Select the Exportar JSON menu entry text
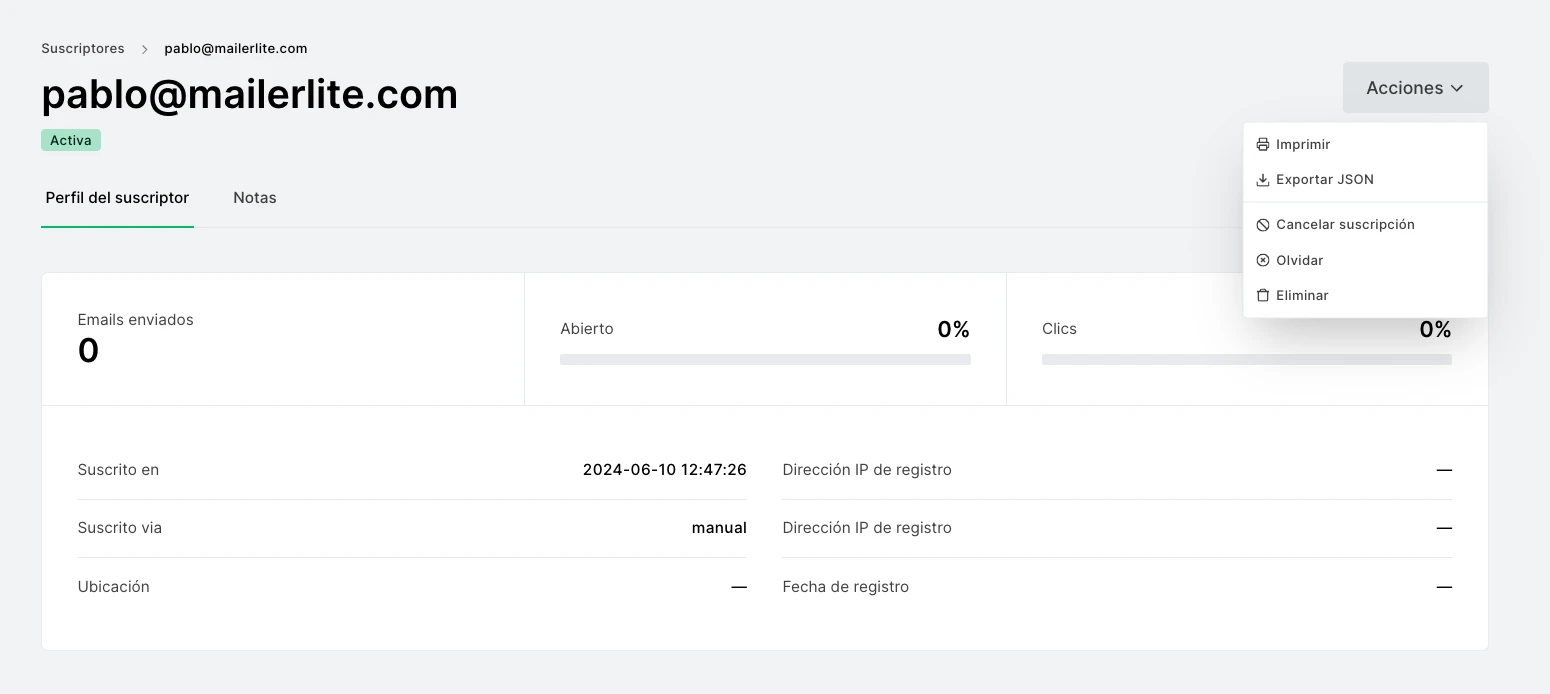Screen dimensions: 1550x694 (x=1324, y=180)
